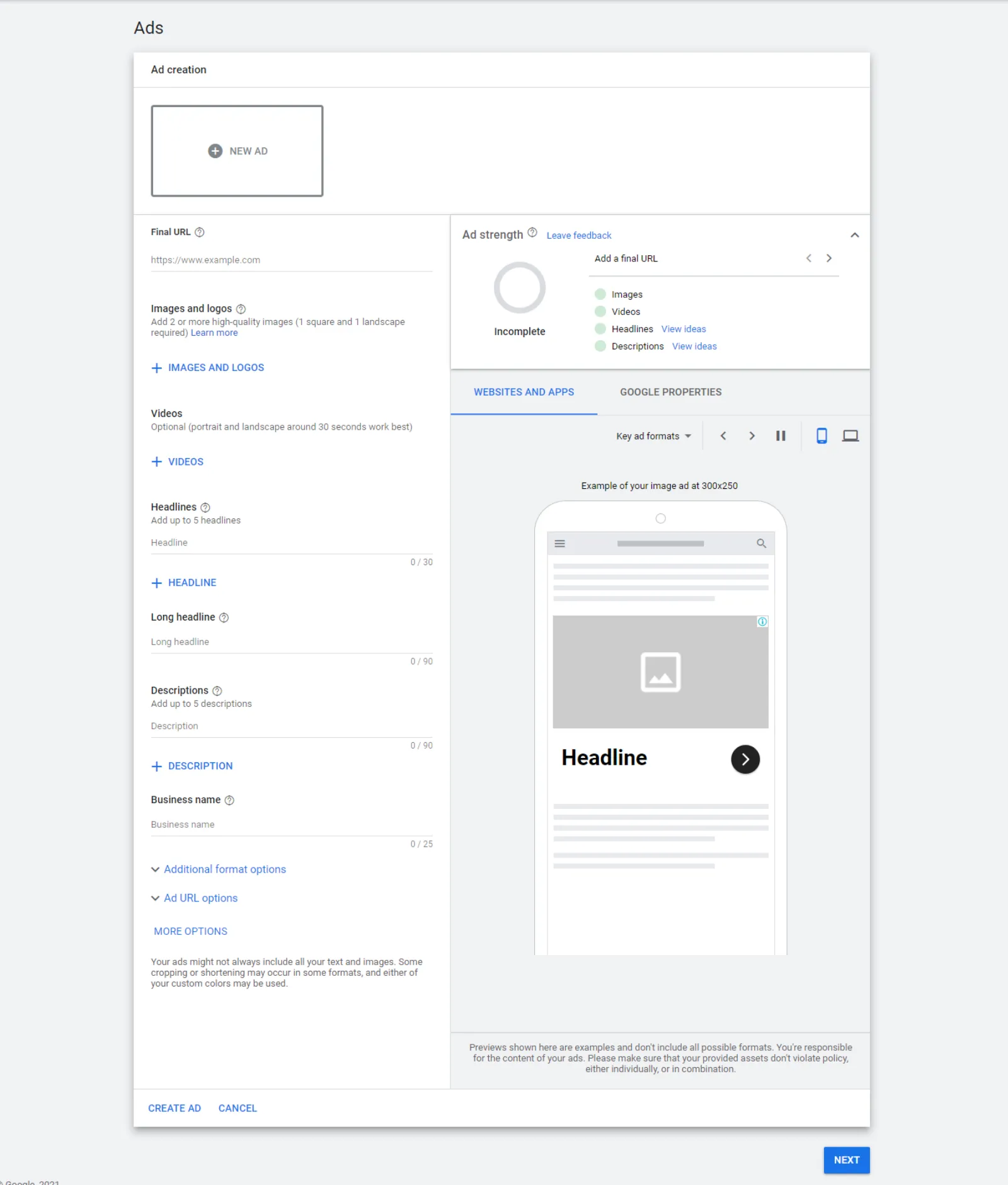Screen dimensions: 1008x1185
Task: Switch preview to desktop device
Action: point(850,436)
